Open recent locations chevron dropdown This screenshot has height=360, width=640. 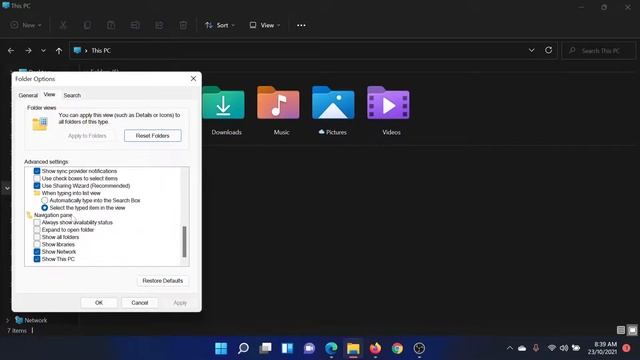(43, 51)
